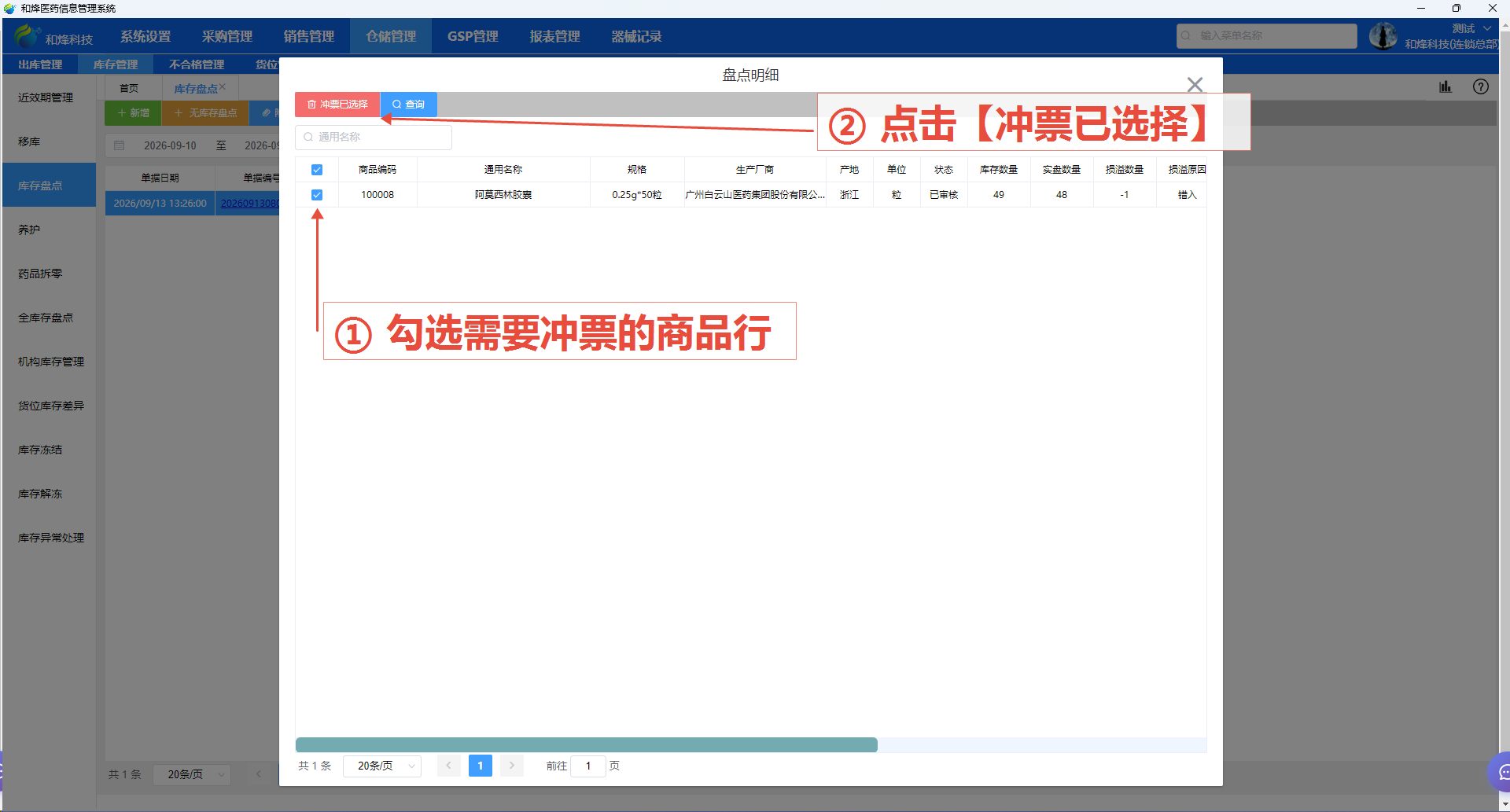
Task: Click the 冲票已选择 trash button
Action: click(337, 104)
